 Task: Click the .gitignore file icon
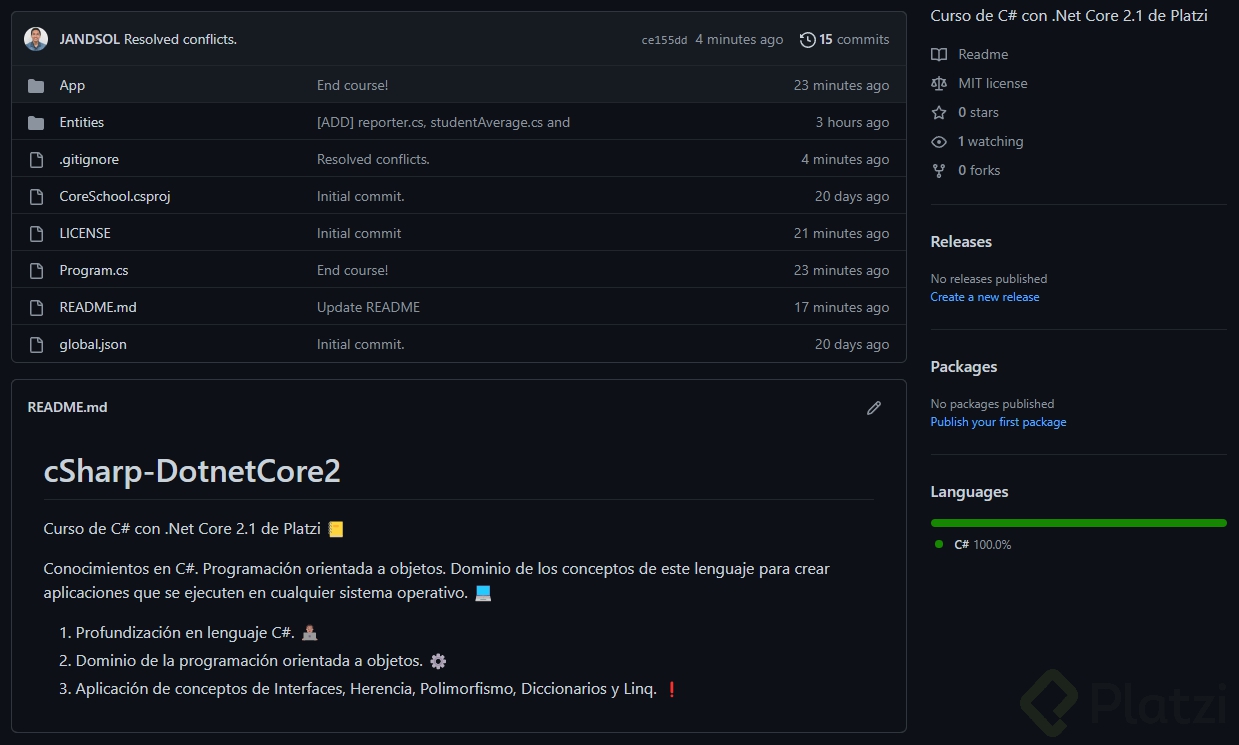tap(36, 160)
